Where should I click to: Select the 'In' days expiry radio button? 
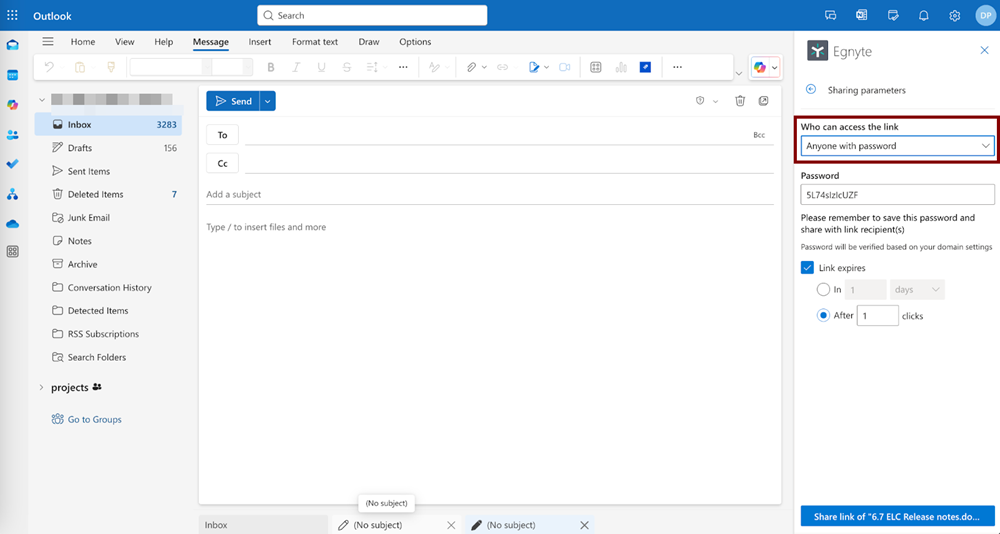(x=823, y=290)
